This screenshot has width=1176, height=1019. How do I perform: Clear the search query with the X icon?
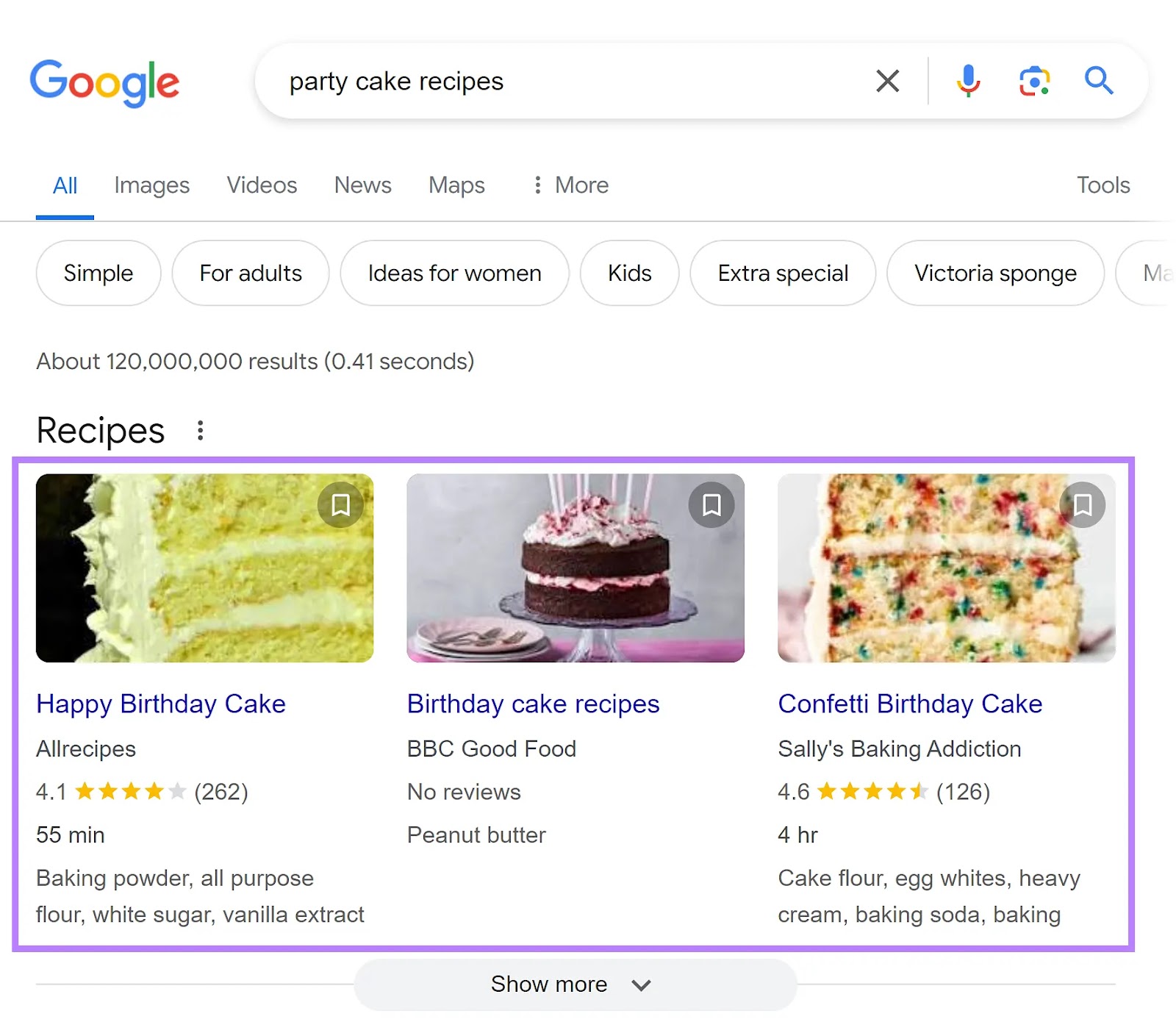point(888,81)
